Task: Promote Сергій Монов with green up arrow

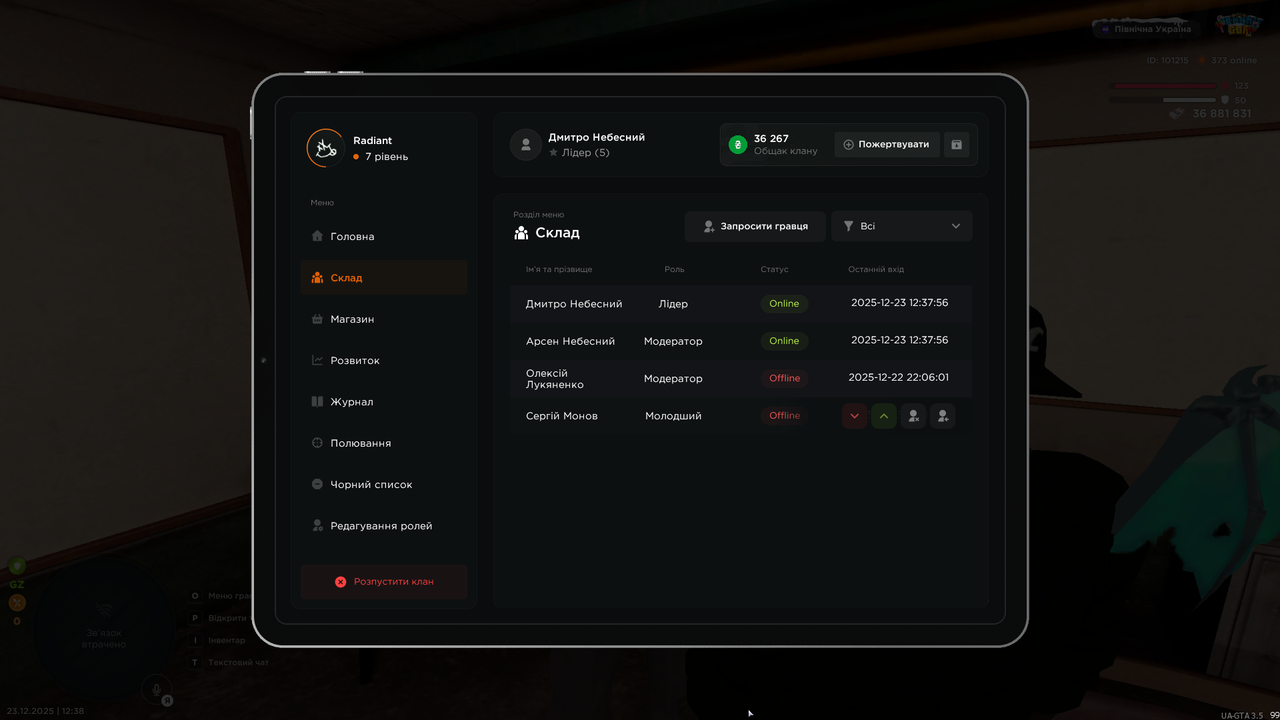Action: tap(884, 416)
